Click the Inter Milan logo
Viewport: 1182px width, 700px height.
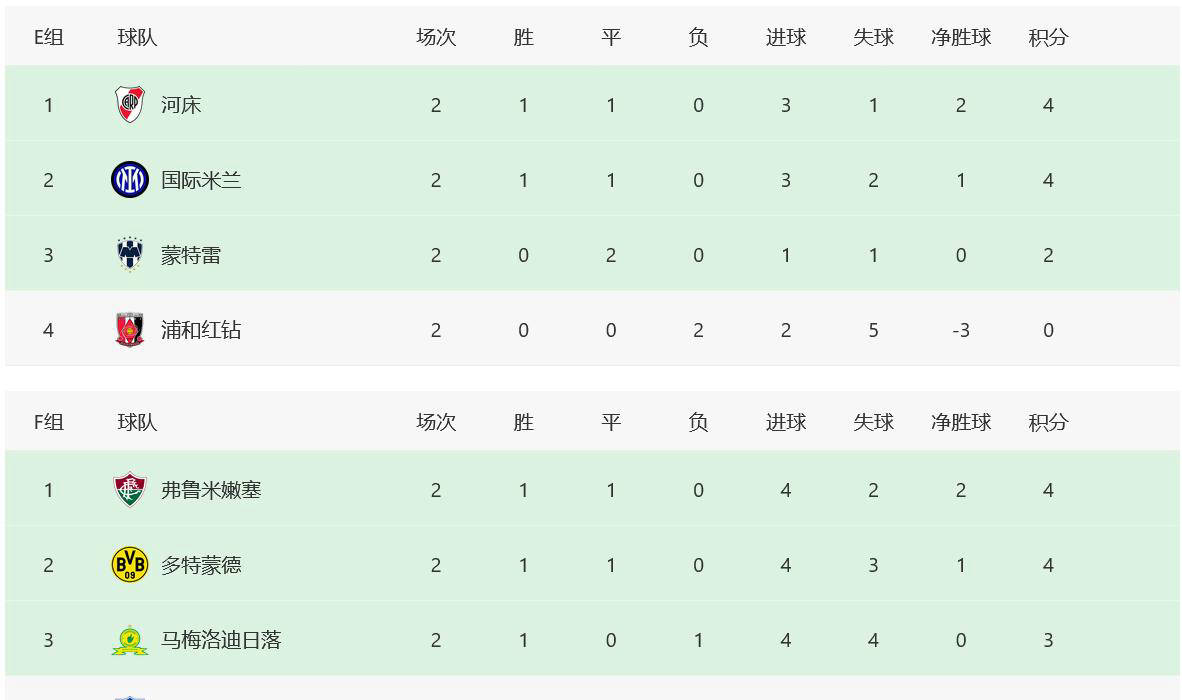point(129,180)
